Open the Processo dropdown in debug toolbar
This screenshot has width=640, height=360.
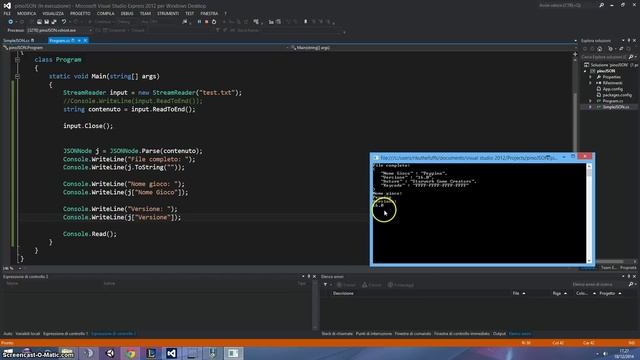90,30
